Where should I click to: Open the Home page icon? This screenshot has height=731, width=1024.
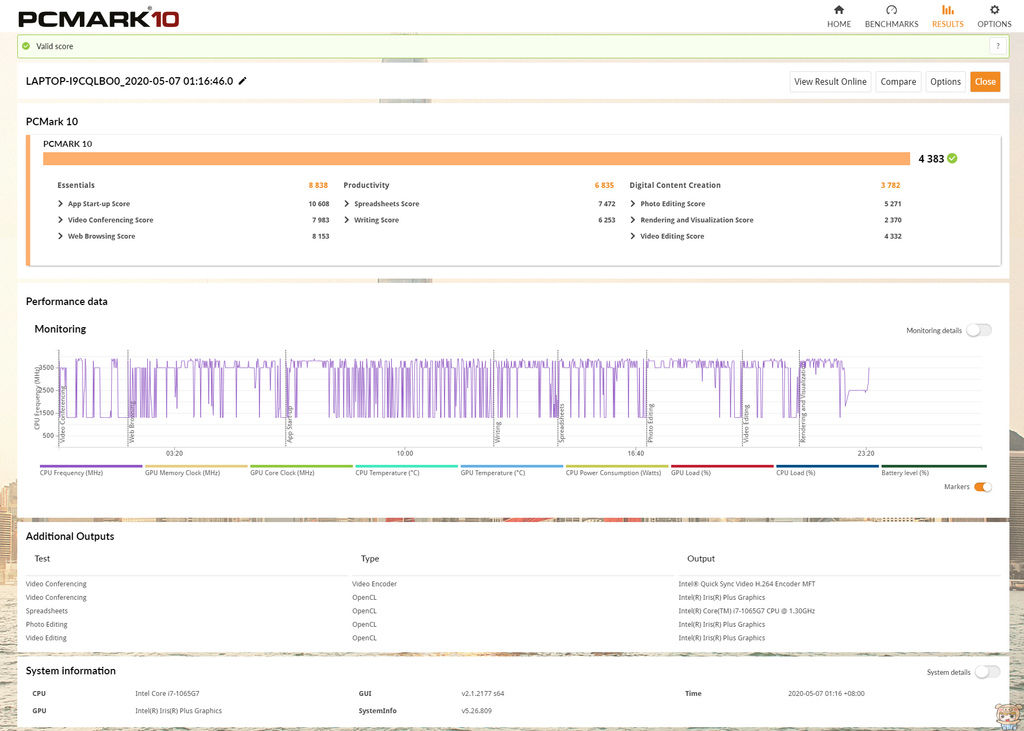(x=839, y=10)
